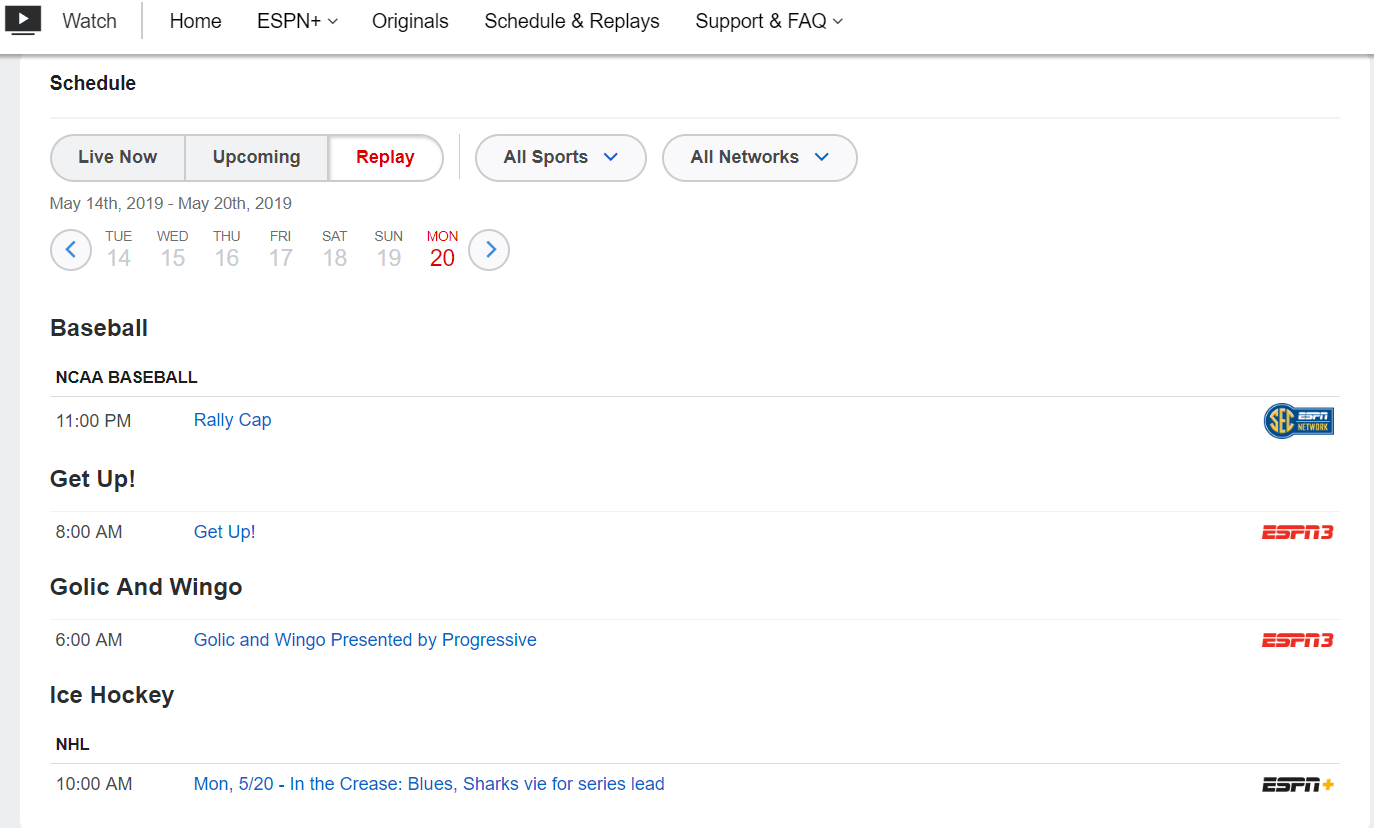Click the ESPN+ logo for In the Crease

click(x=1298, y=784)
